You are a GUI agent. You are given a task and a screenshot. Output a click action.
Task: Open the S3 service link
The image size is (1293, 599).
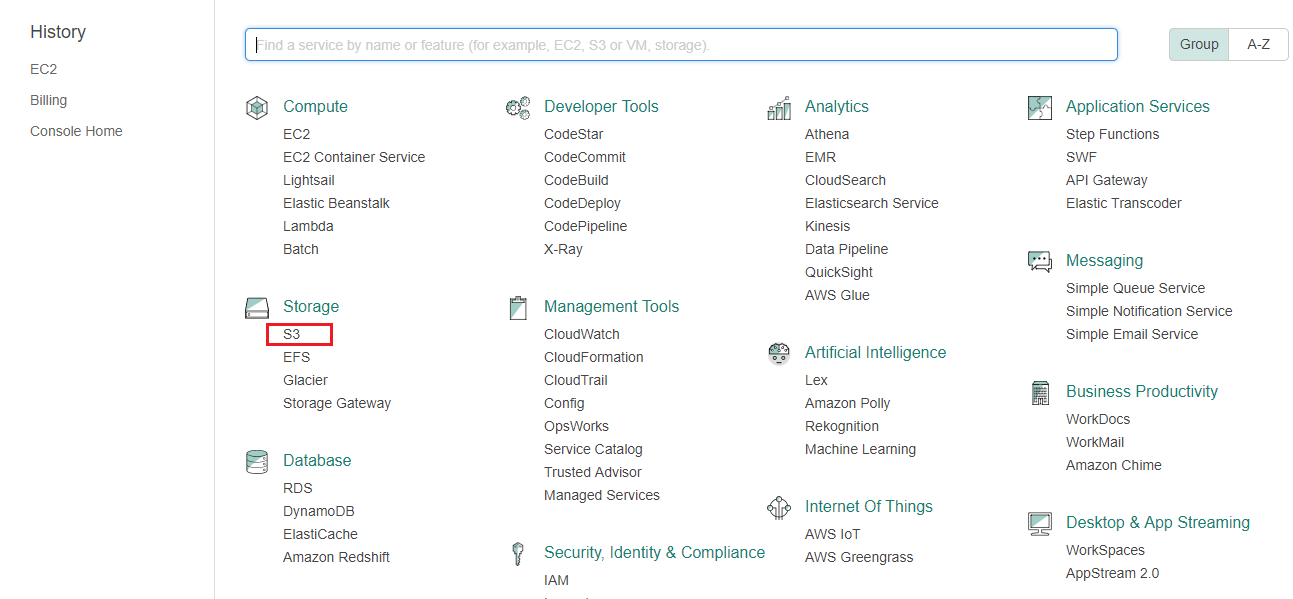pos(292,335)
